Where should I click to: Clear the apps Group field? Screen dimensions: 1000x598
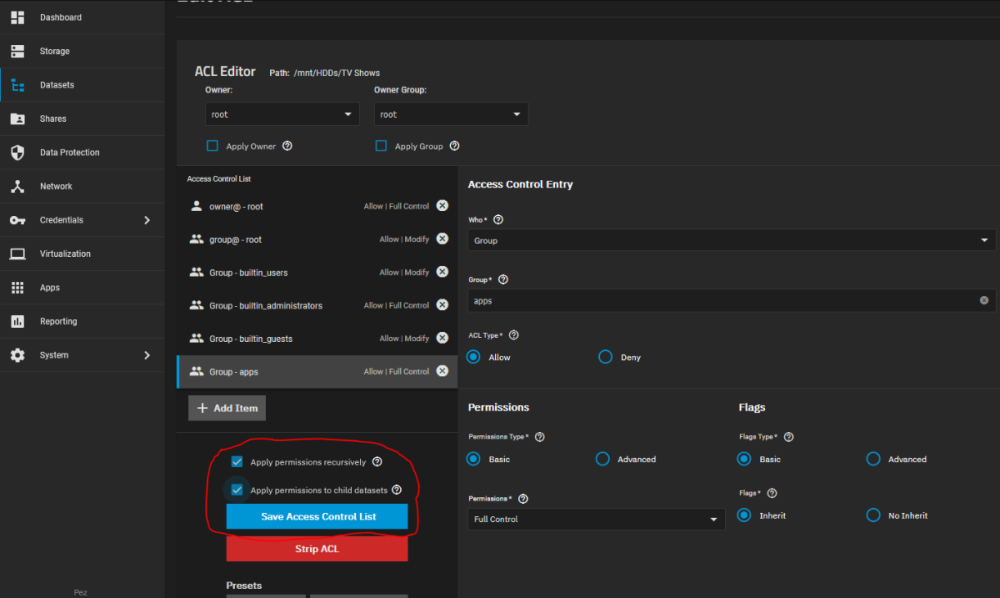coord(983,300)
